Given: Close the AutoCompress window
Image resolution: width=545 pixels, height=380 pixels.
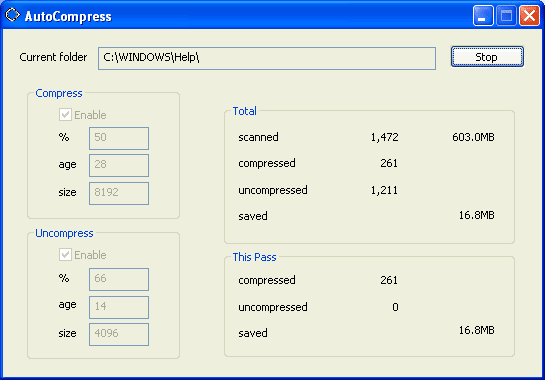Looking at the screenshot, I should click(x=529, y=16).
